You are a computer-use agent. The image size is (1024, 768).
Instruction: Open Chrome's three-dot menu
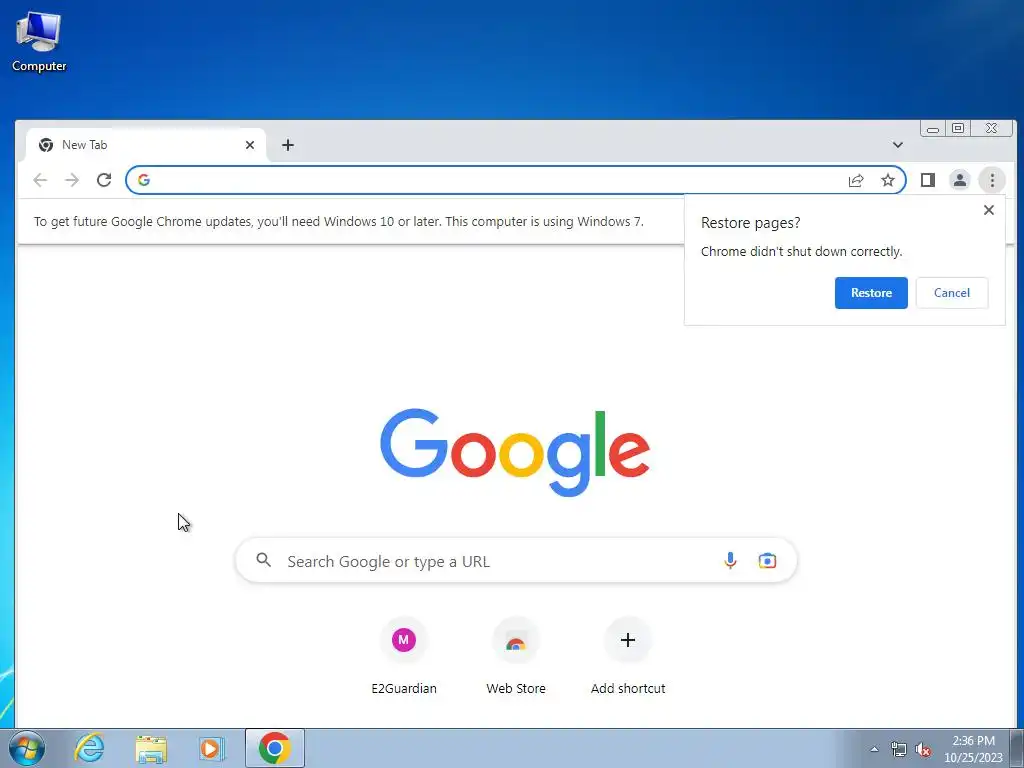[x=992, y=180]
